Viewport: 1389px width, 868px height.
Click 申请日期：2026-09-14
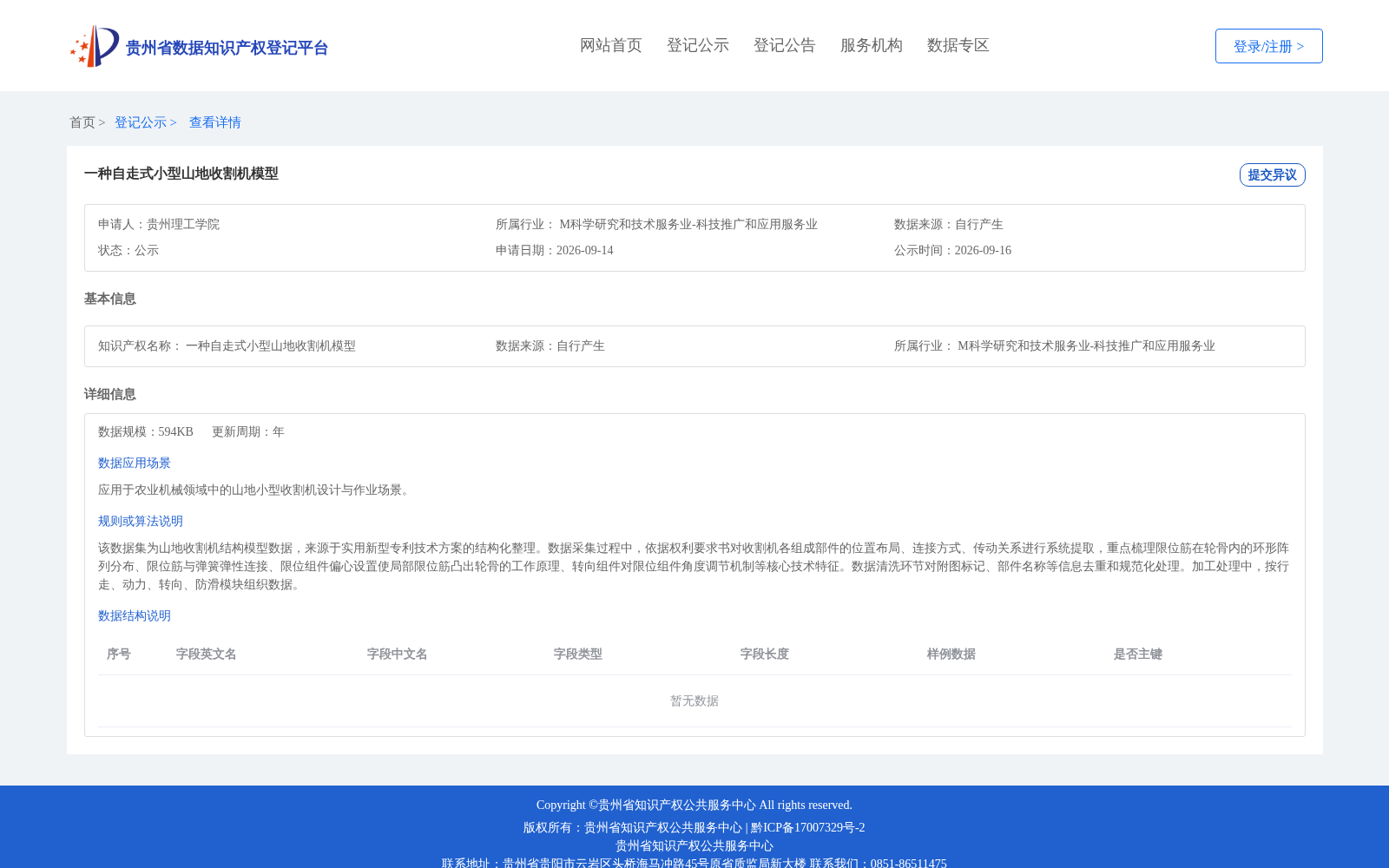(x=555, y=250)
